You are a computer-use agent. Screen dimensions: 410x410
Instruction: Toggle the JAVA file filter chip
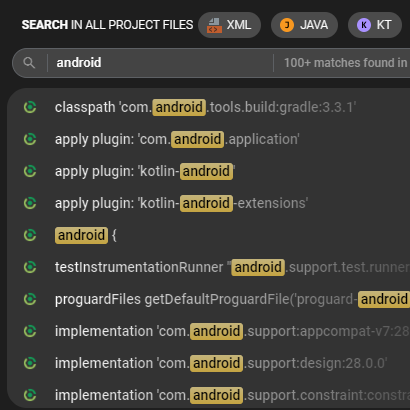click(304, 25)
